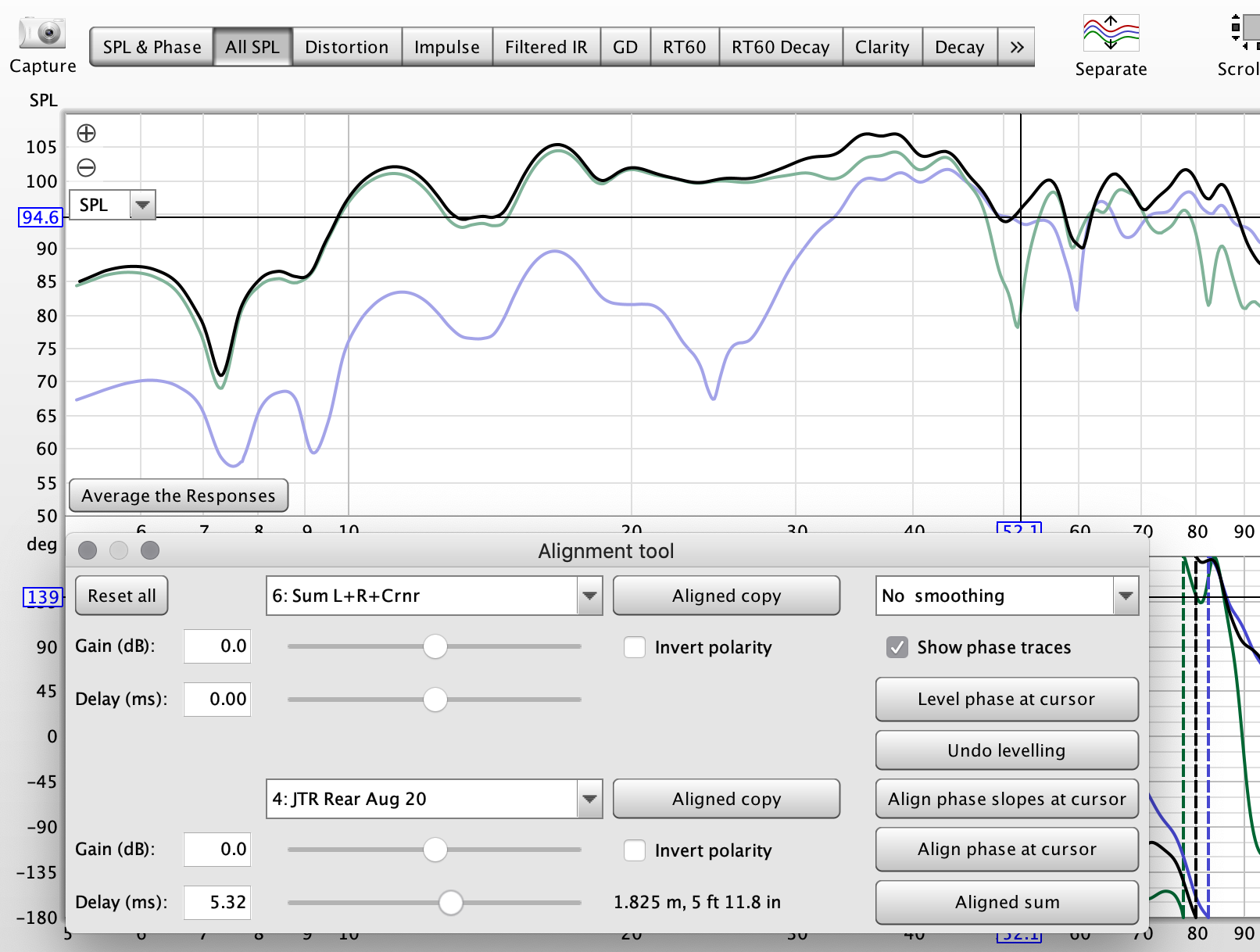Click the top Gain slider handle
Viewport: 1260px width, 952px height.
coord(435,646)
